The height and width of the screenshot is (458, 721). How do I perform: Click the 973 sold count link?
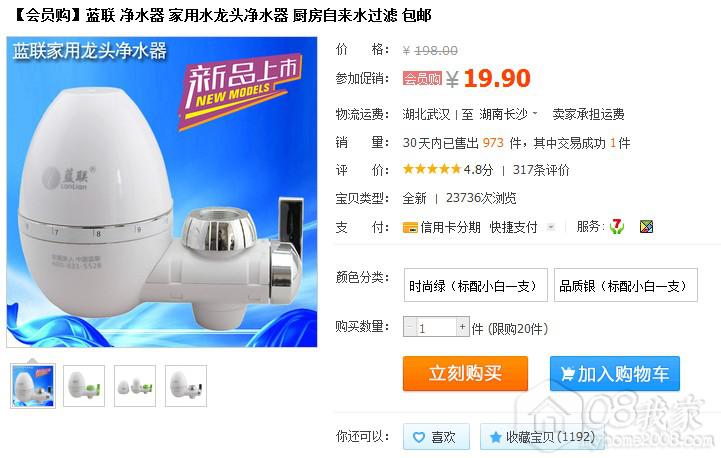pos(493,143)
